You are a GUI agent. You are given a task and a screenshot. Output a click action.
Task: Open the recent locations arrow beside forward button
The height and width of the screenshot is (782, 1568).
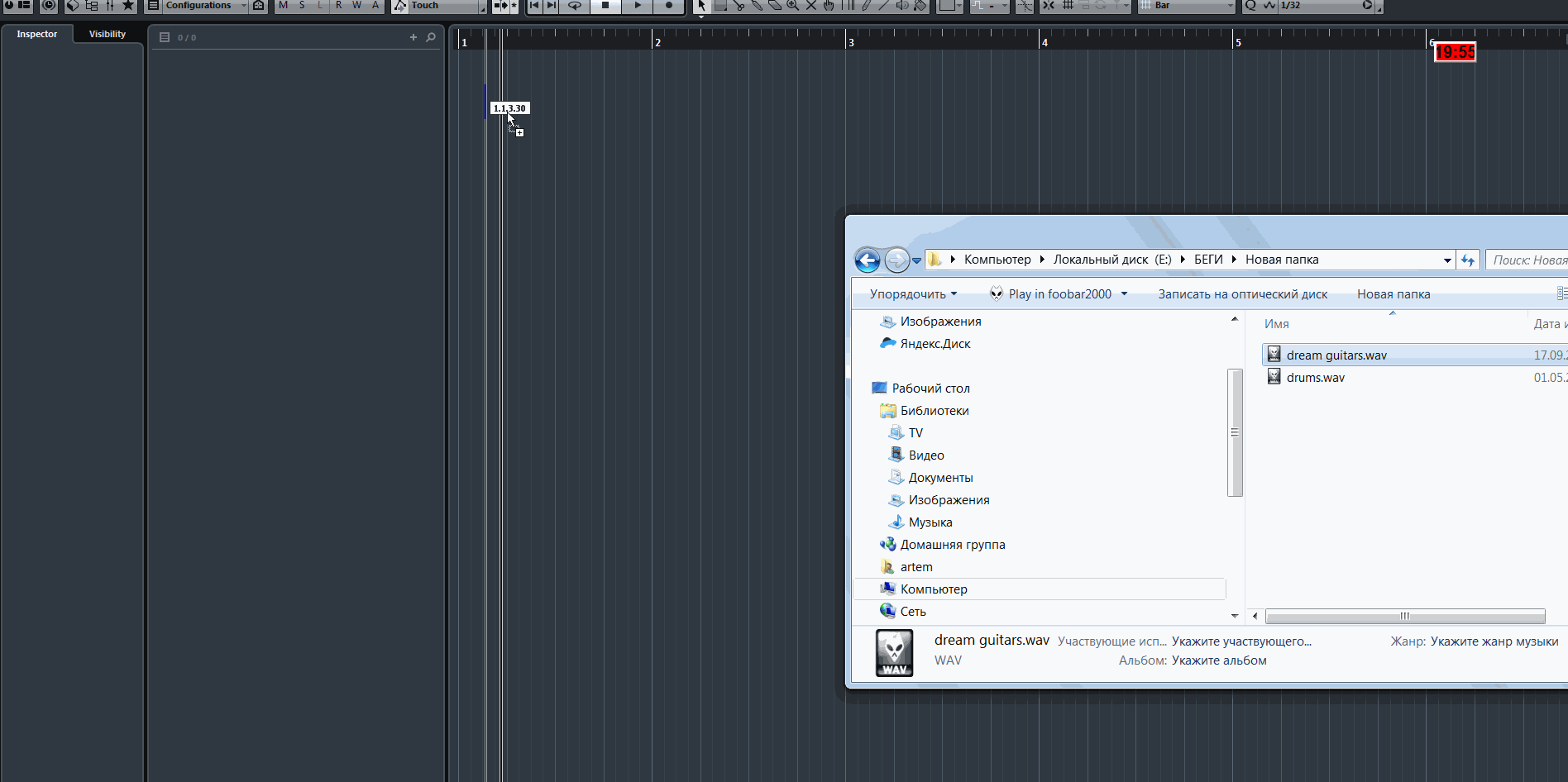point(916,260)
